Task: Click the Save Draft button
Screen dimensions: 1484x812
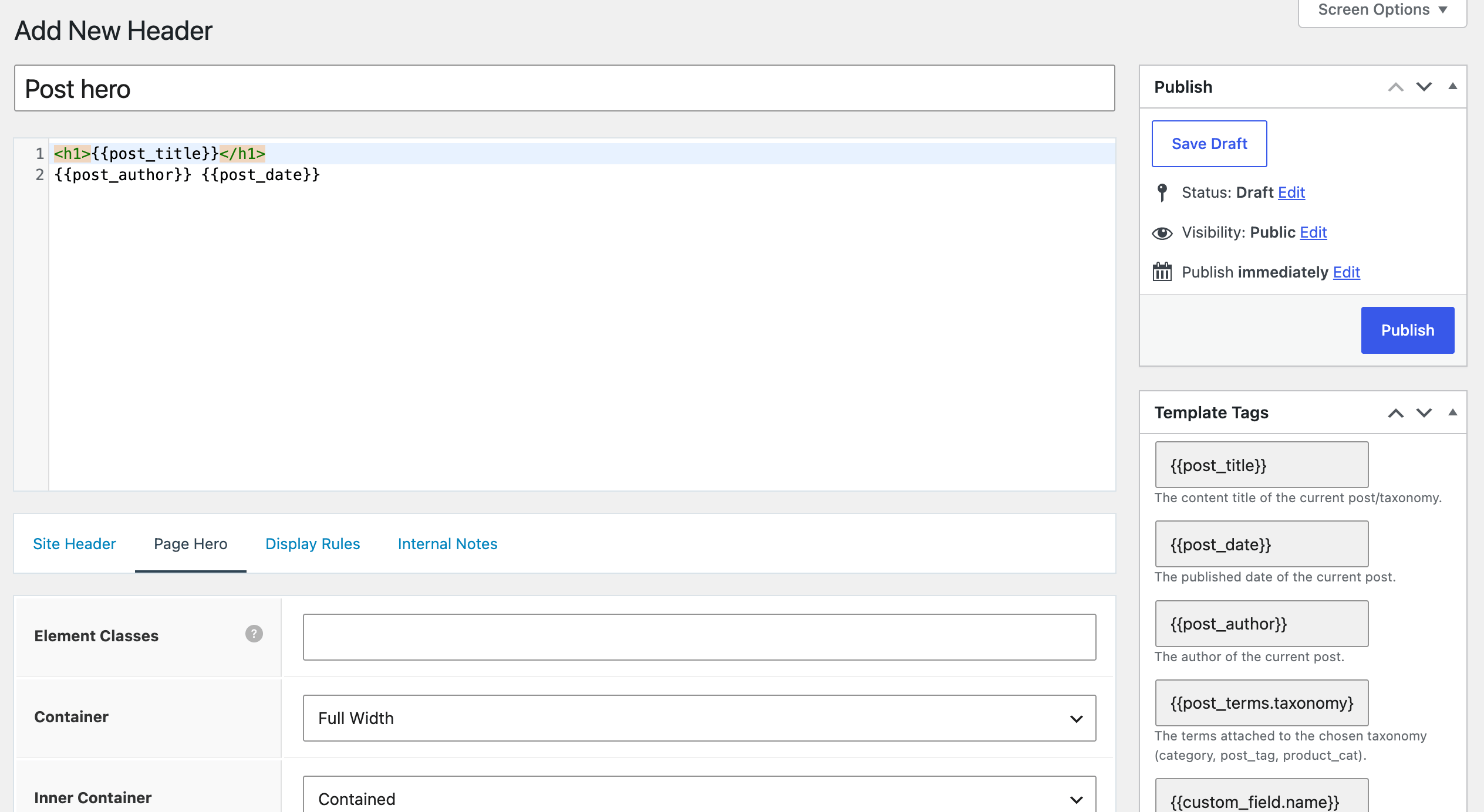Action: point(1209,143)
